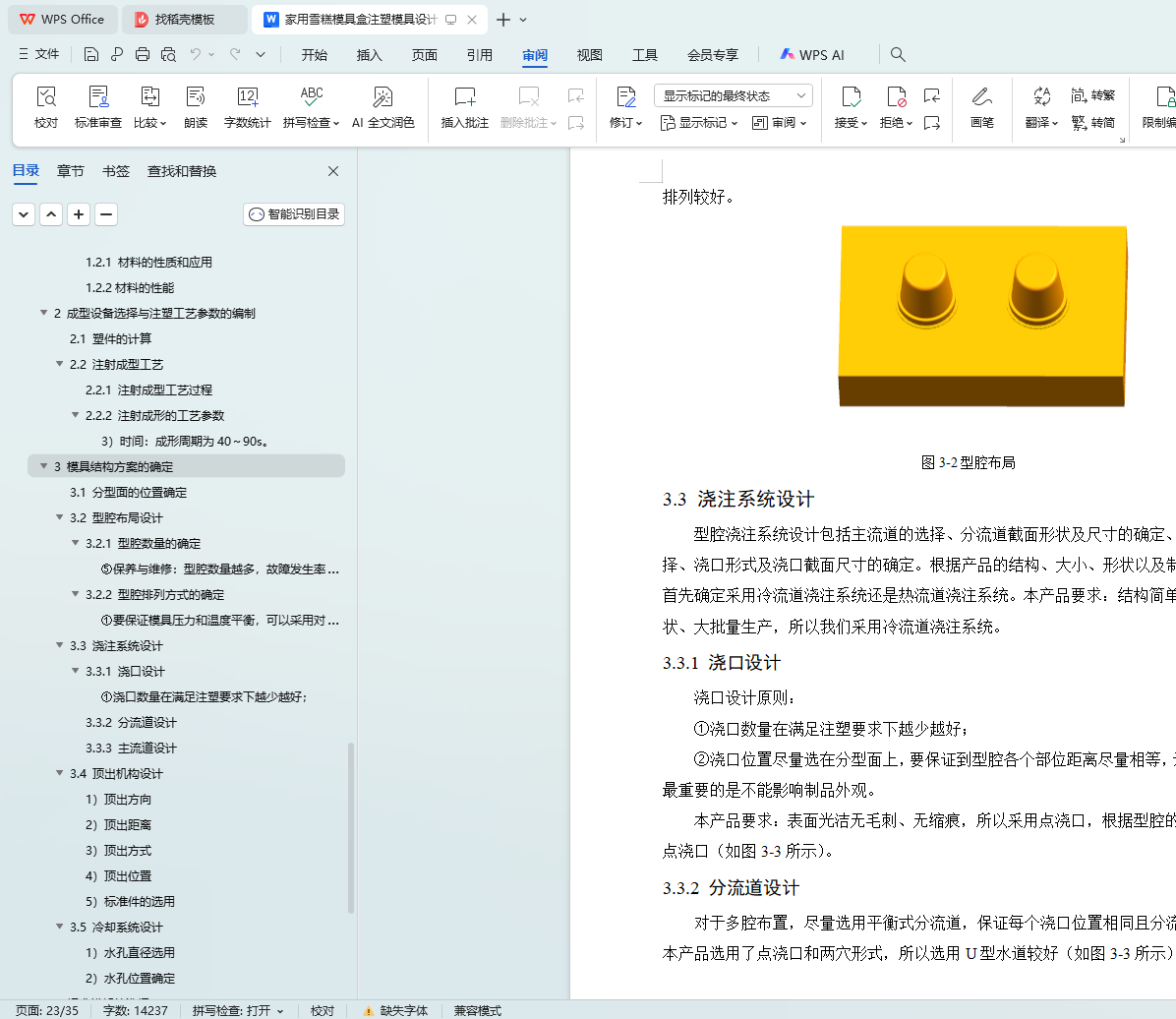Image resolution: width=1176 pixels, height=1019 pixels.
Task: Open 显示标记的最终状态 dropdown
Action: pos(734,95)
